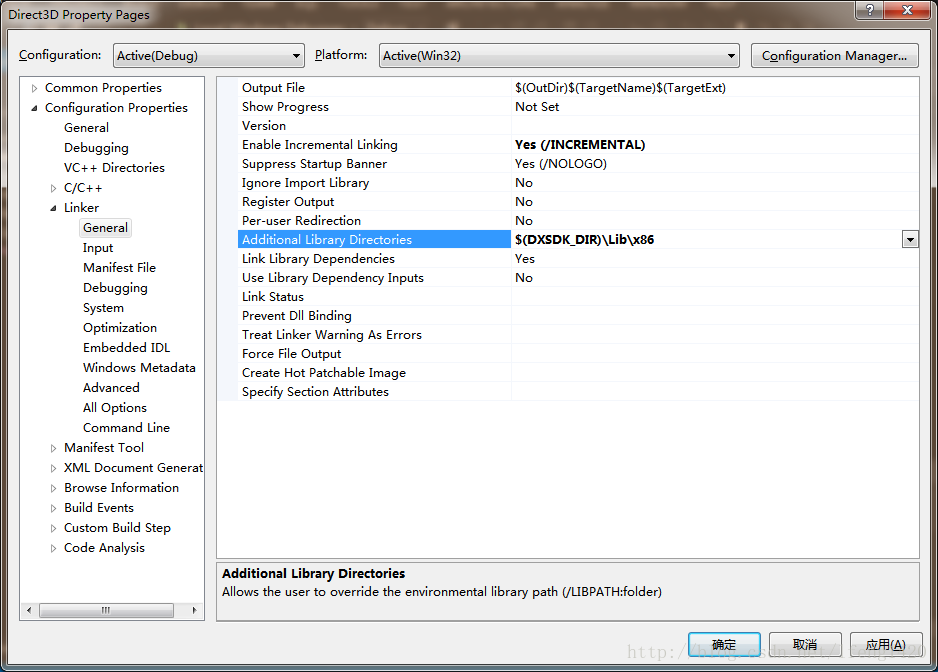The image size is (938, 672).
Task: Edit the $(DXSDK_DIR)\Lib\x86 value field
Action: tap(707, 240)
